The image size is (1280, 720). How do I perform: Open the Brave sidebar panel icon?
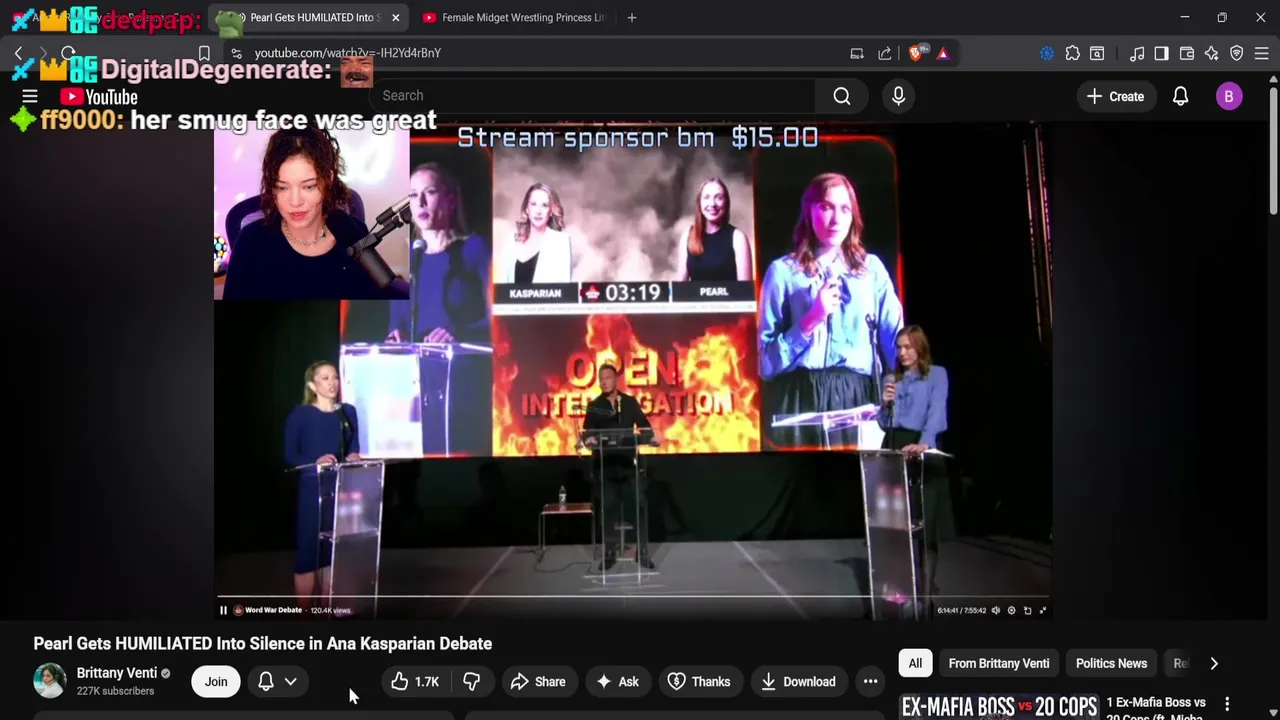[x=1161, y=53]
